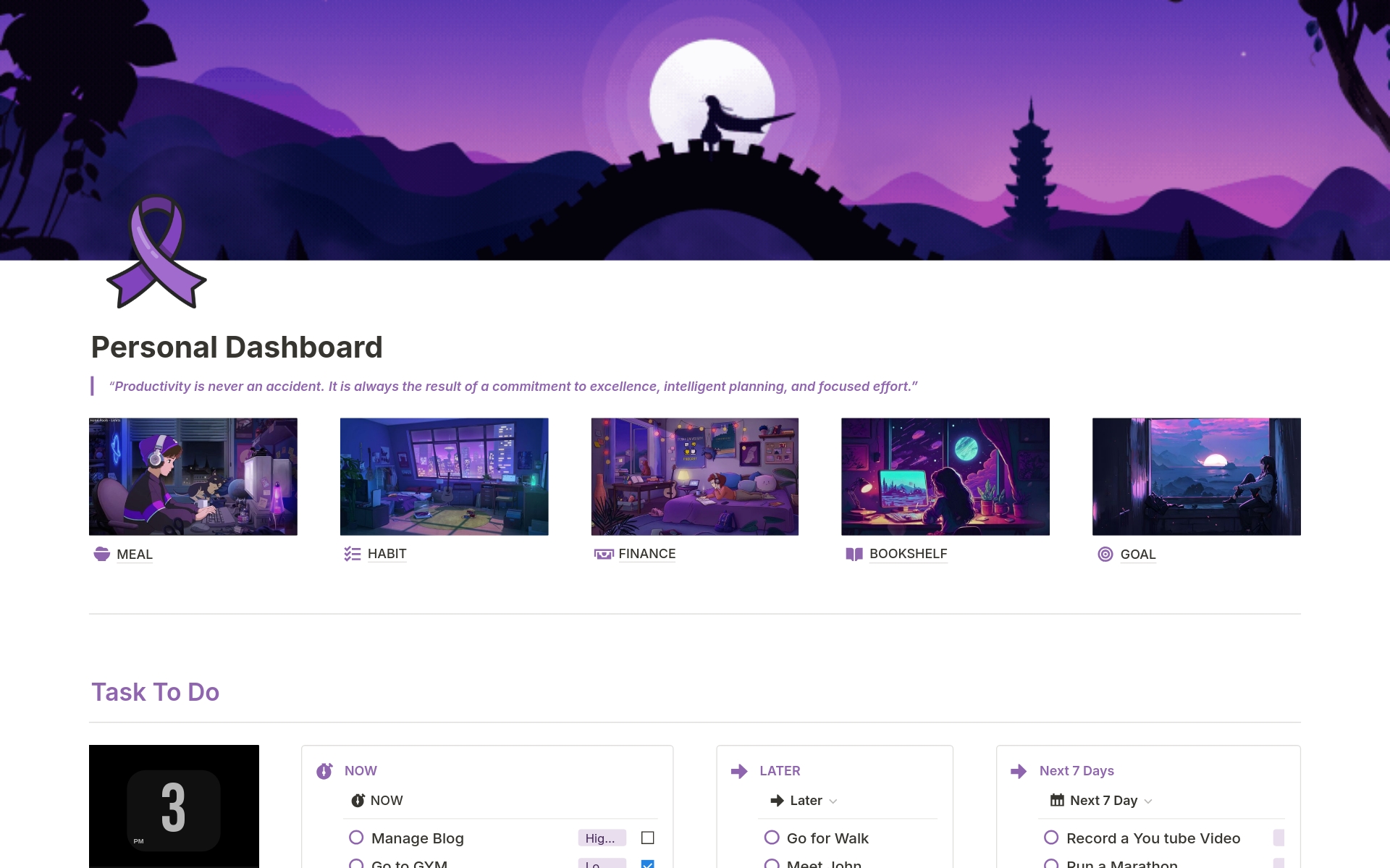Select the NOW view tab
The height and width of the screenshot is (868, 1390).
tap(377, 801)
